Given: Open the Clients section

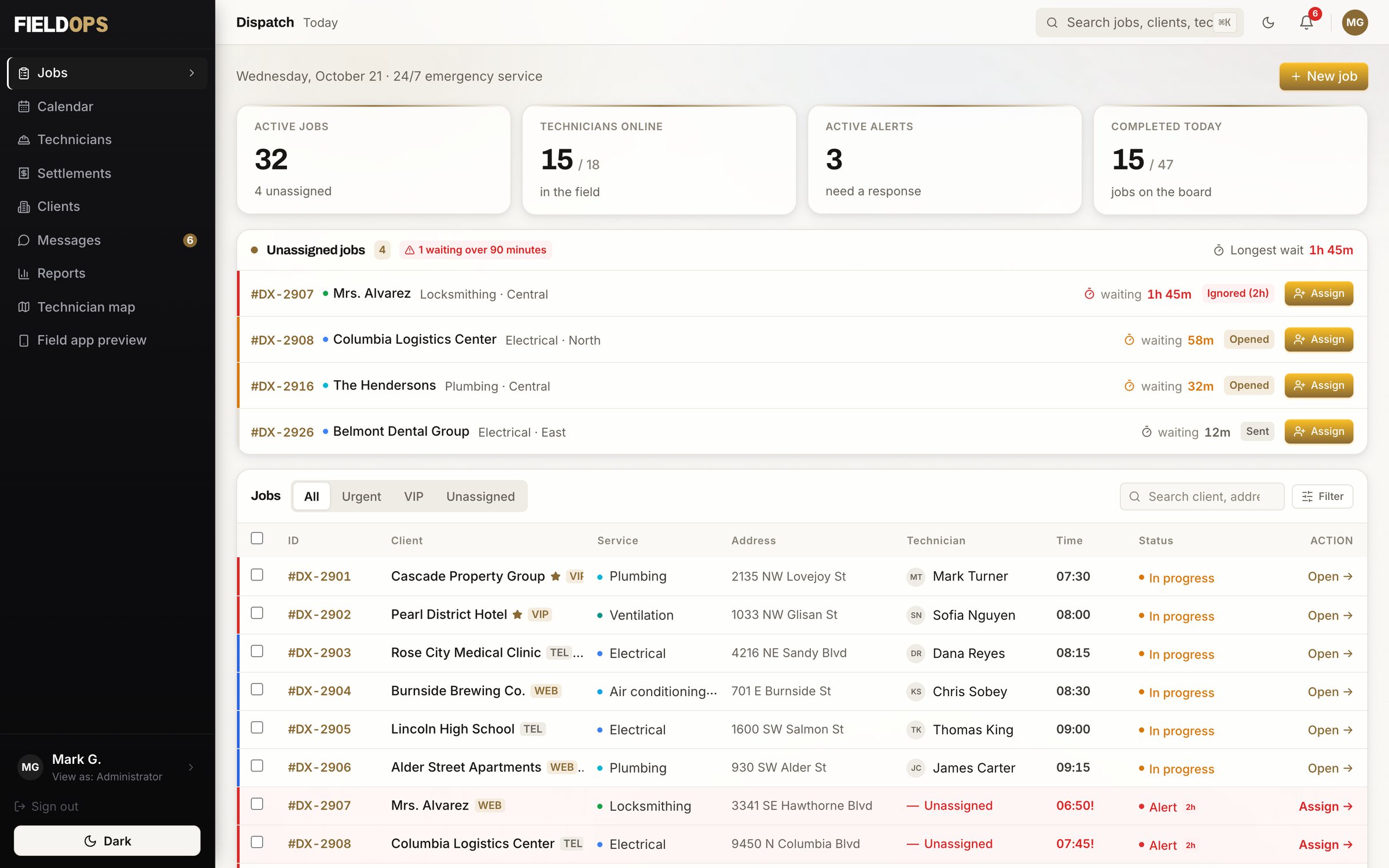Looking at the screenshot, I should click(x=107, y=207).
